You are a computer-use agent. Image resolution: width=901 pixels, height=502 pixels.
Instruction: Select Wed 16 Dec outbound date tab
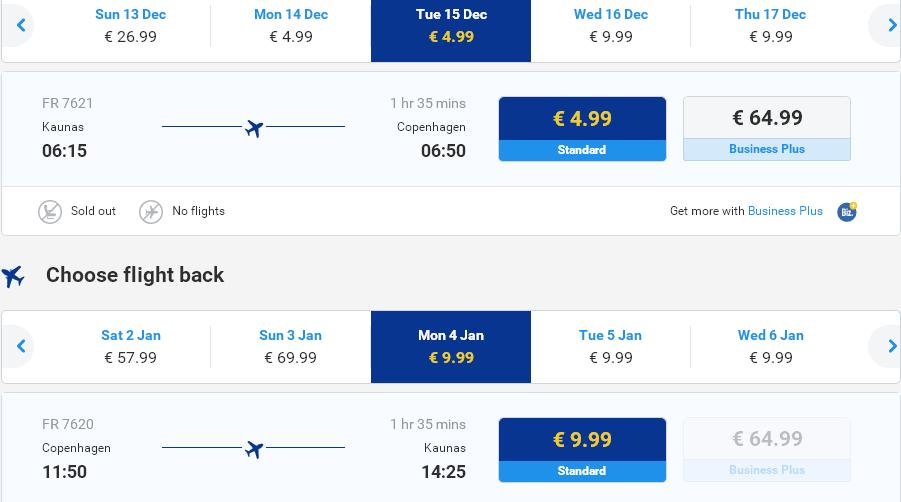pyautogui.click(x=611, y=26)
